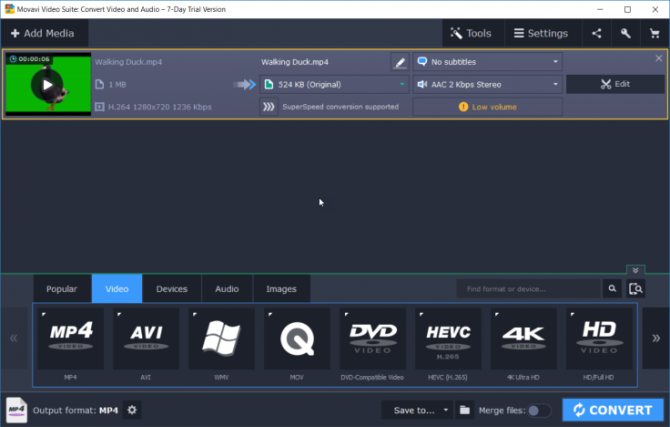Expand the AAC 2 Kbps Stereo audio dropdown

point(487,84)
